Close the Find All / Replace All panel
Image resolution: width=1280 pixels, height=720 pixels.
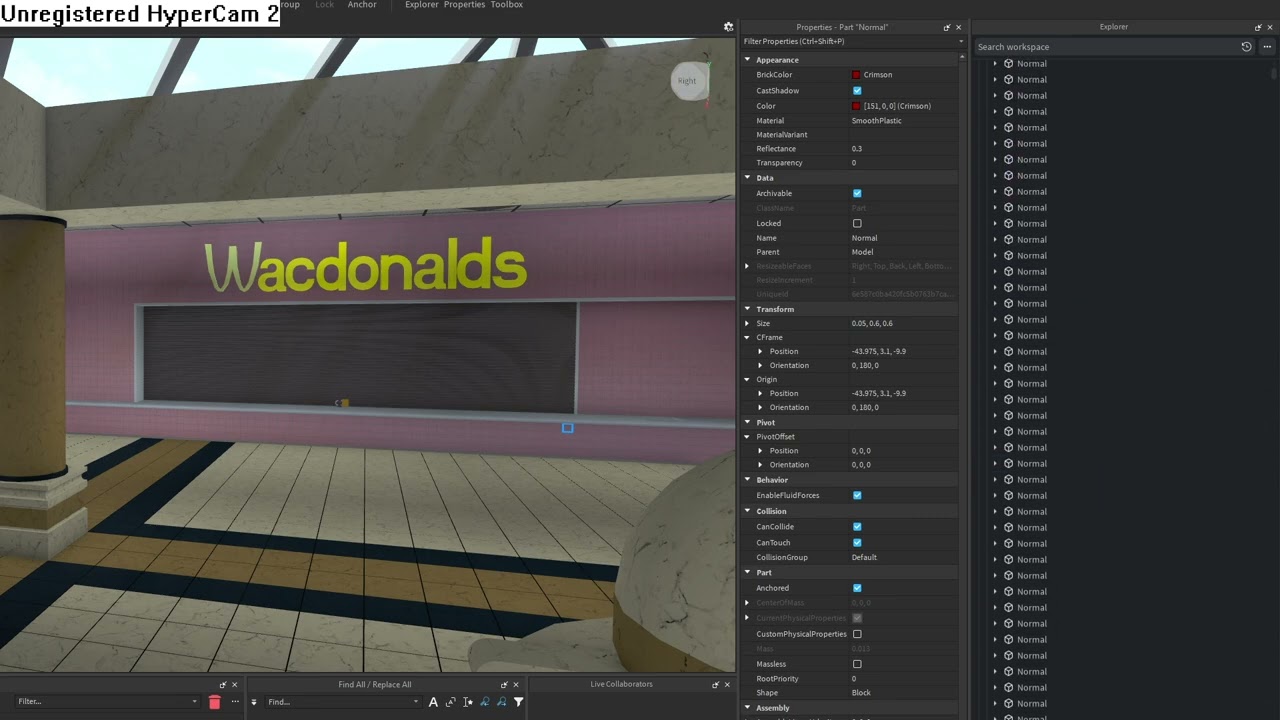[516, 685]
